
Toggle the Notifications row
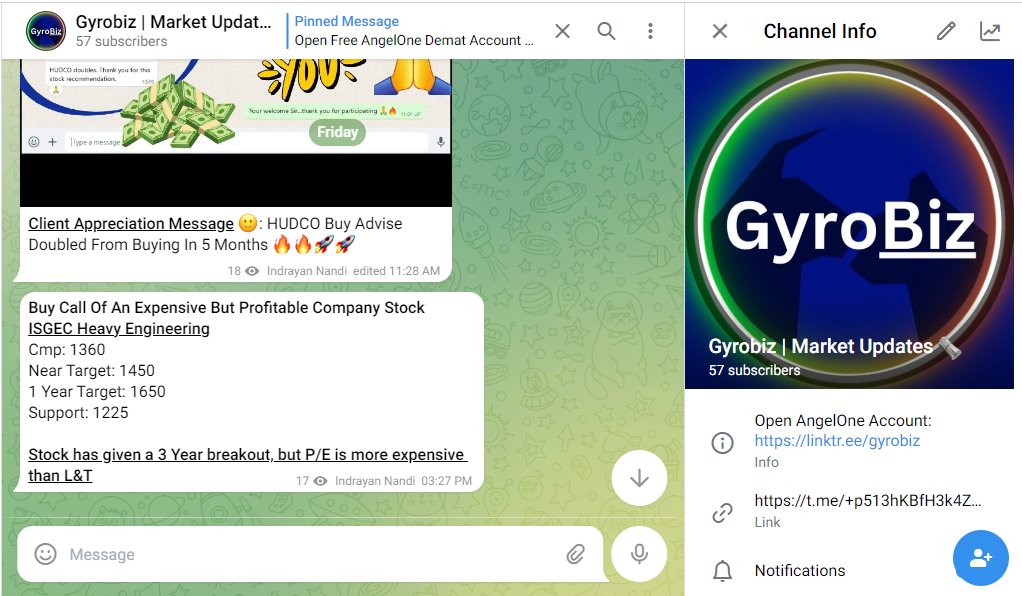(x=849, y=571)
